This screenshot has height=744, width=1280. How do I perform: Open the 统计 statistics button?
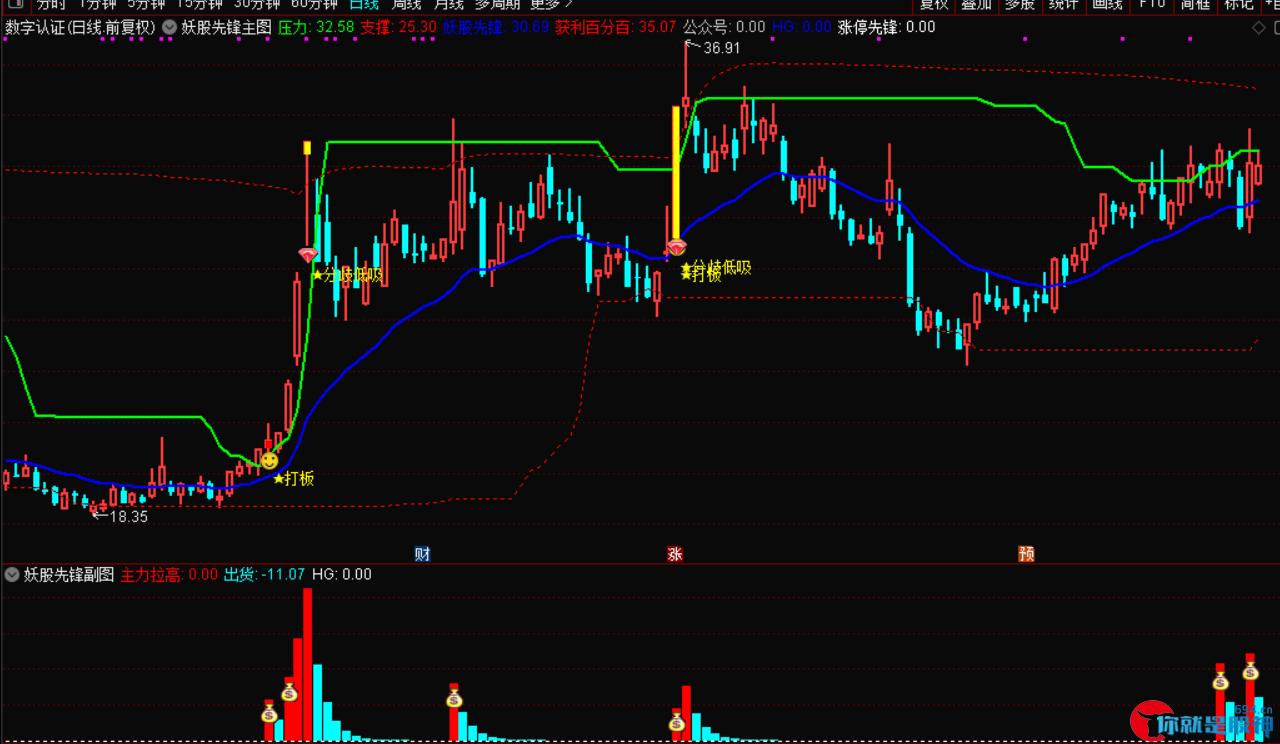click(x=1063, y=4)
